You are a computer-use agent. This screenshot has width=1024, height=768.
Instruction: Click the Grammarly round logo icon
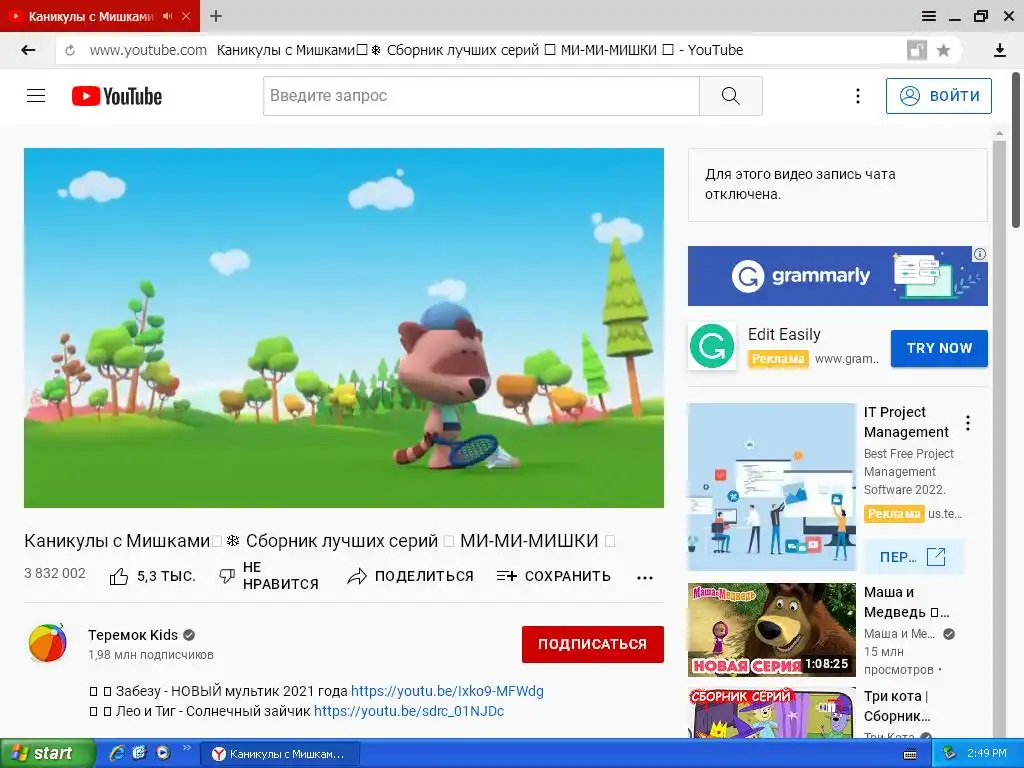pos(712,347)
